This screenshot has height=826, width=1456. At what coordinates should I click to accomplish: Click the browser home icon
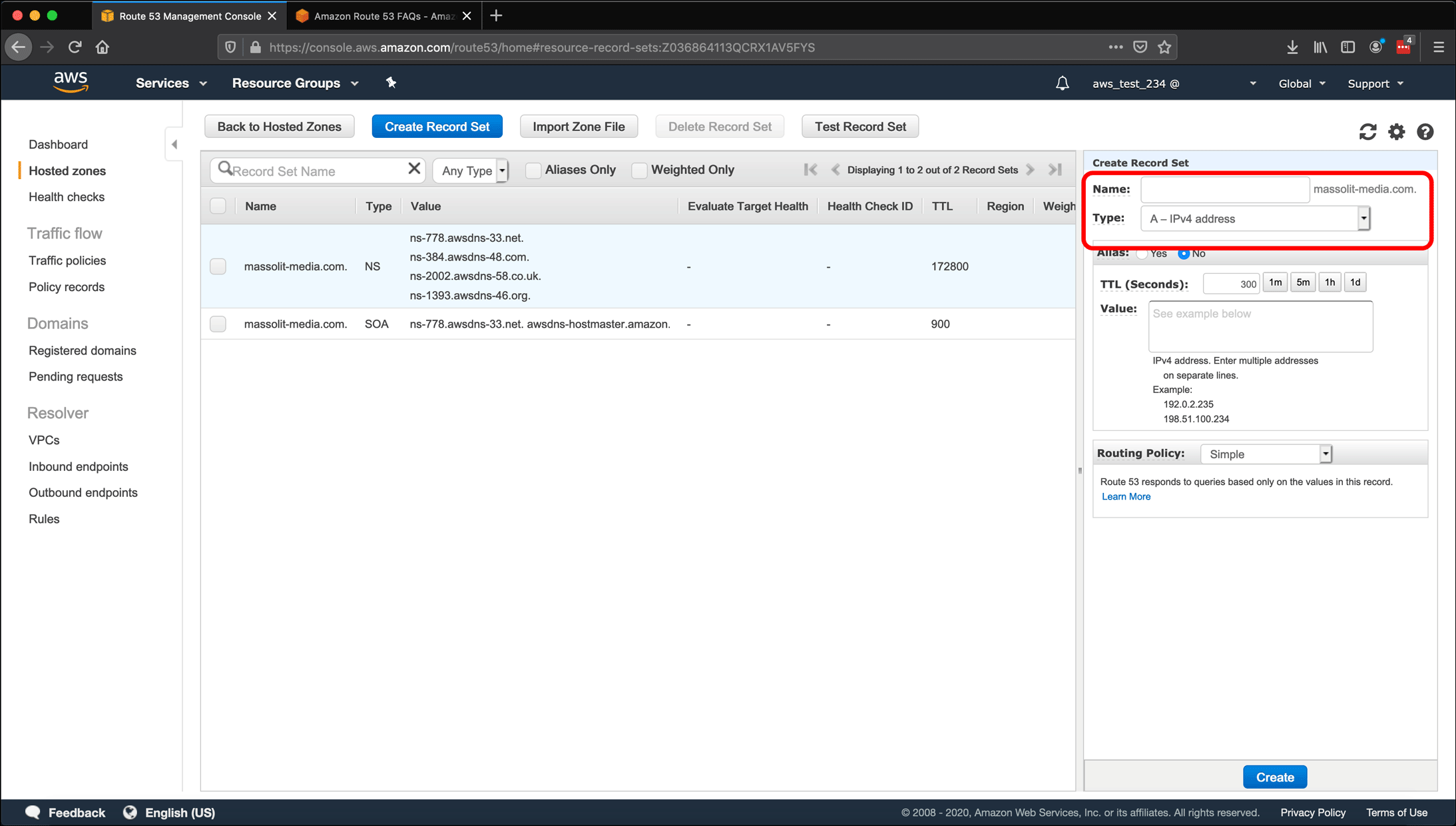pyautogui.click(x=102, y=47)
